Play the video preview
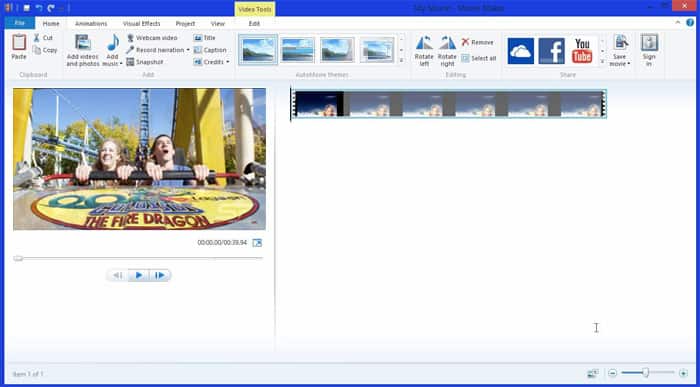 (139, 275)
